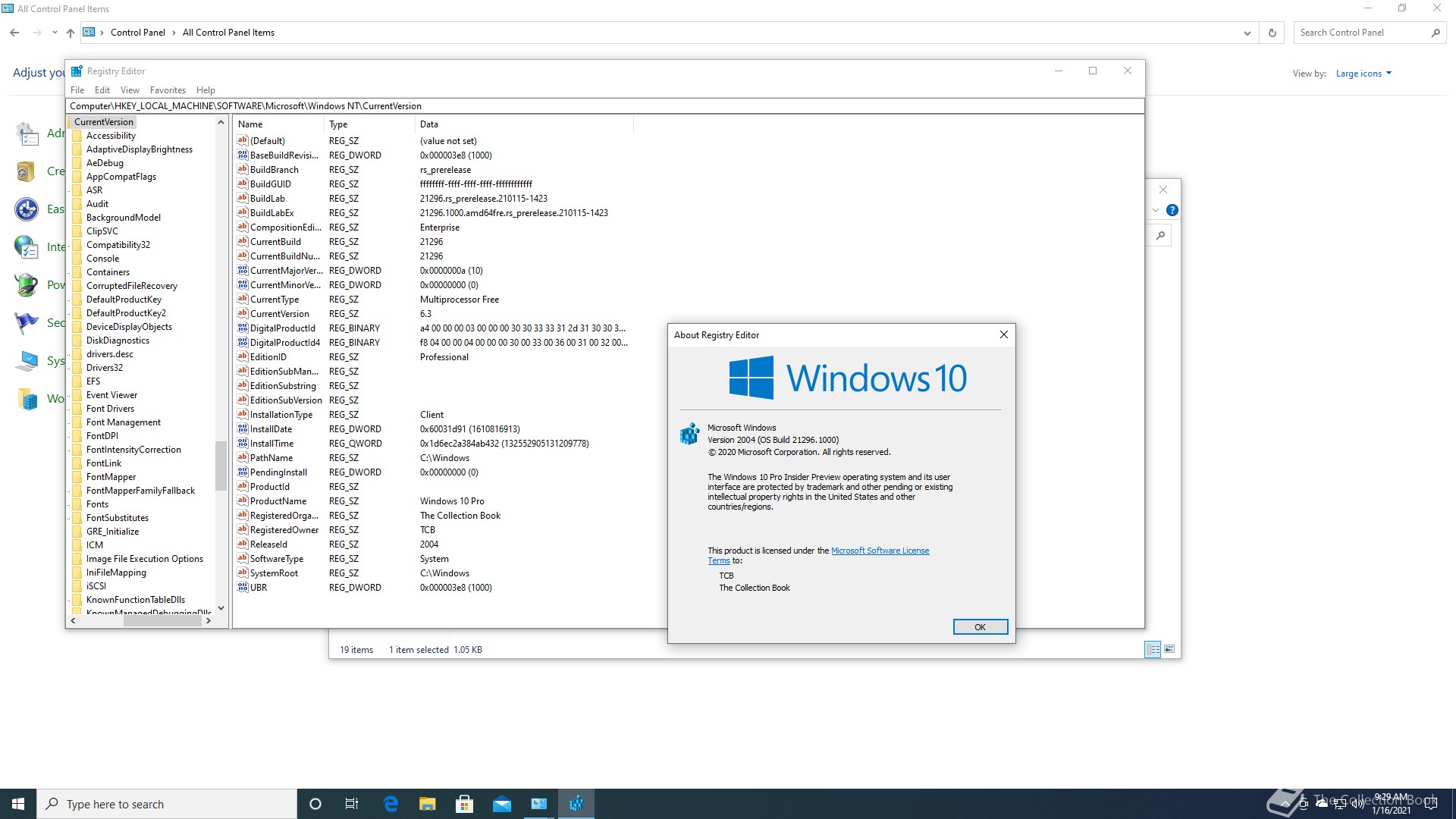Select the ReleaseId registry value
Screen dimensions: 1456x819
coord(268,544)
